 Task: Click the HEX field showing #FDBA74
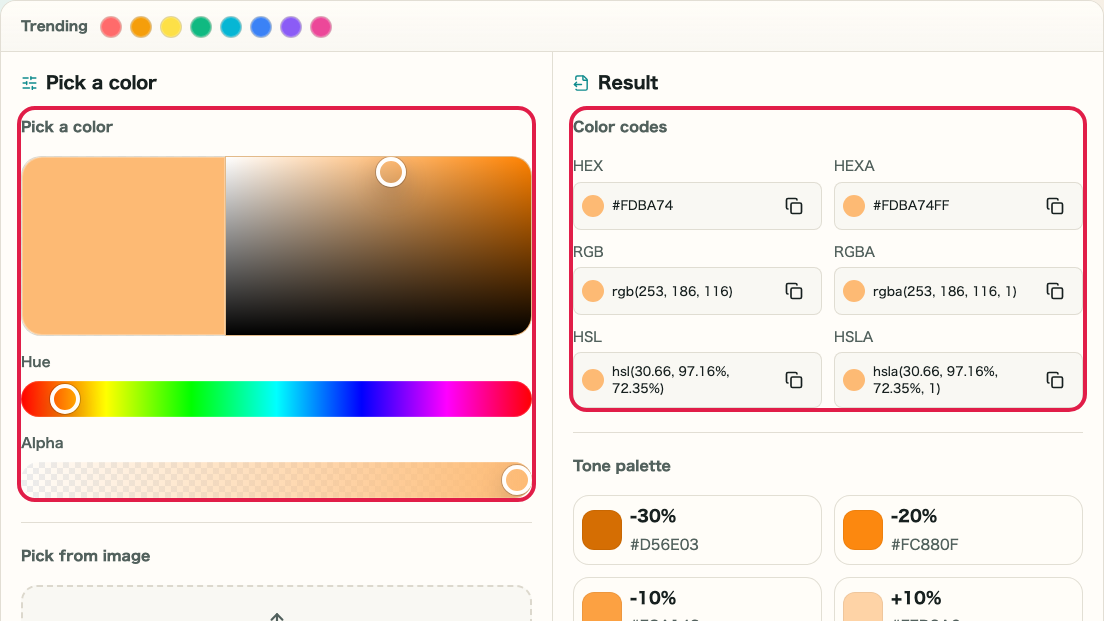point(697,206)
